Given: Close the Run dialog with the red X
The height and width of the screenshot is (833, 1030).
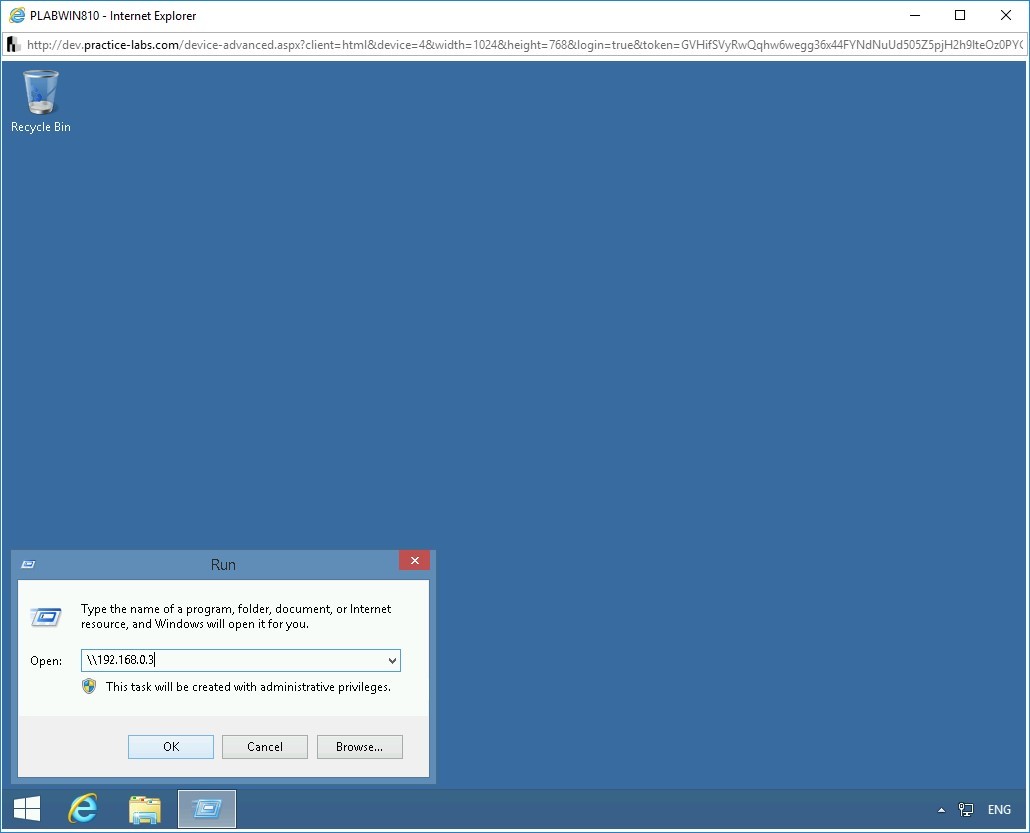Looking at the screenshot, I should tap(414, 560).
